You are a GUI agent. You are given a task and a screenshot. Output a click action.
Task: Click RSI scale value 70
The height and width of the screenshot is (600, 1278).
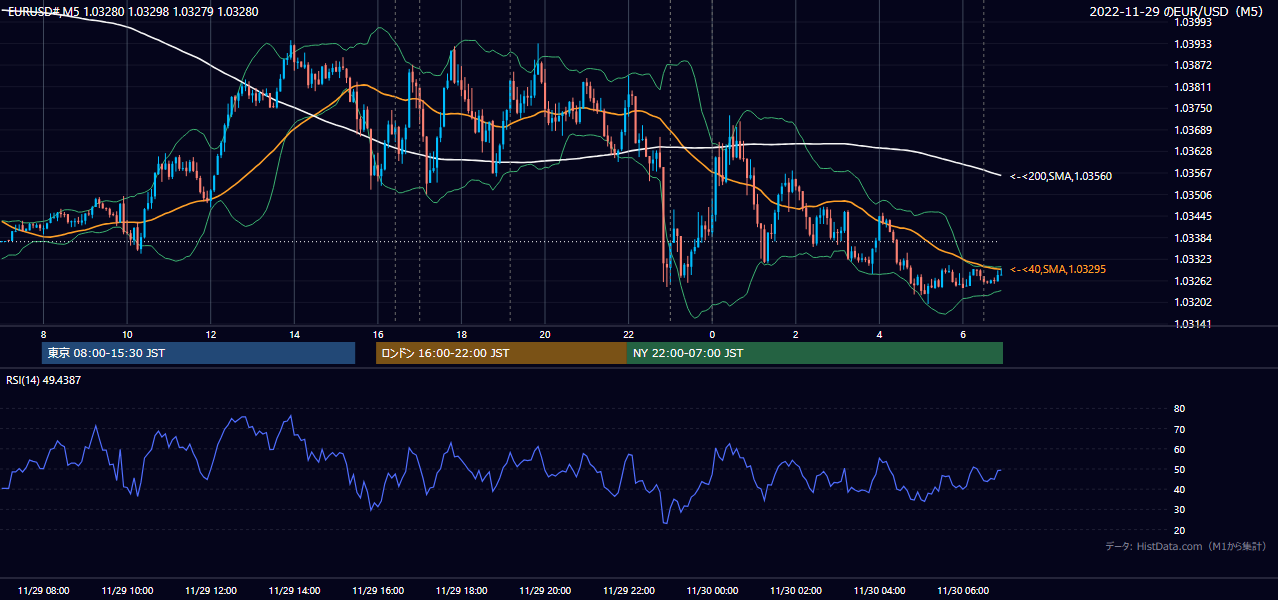tap(1180, 429)
